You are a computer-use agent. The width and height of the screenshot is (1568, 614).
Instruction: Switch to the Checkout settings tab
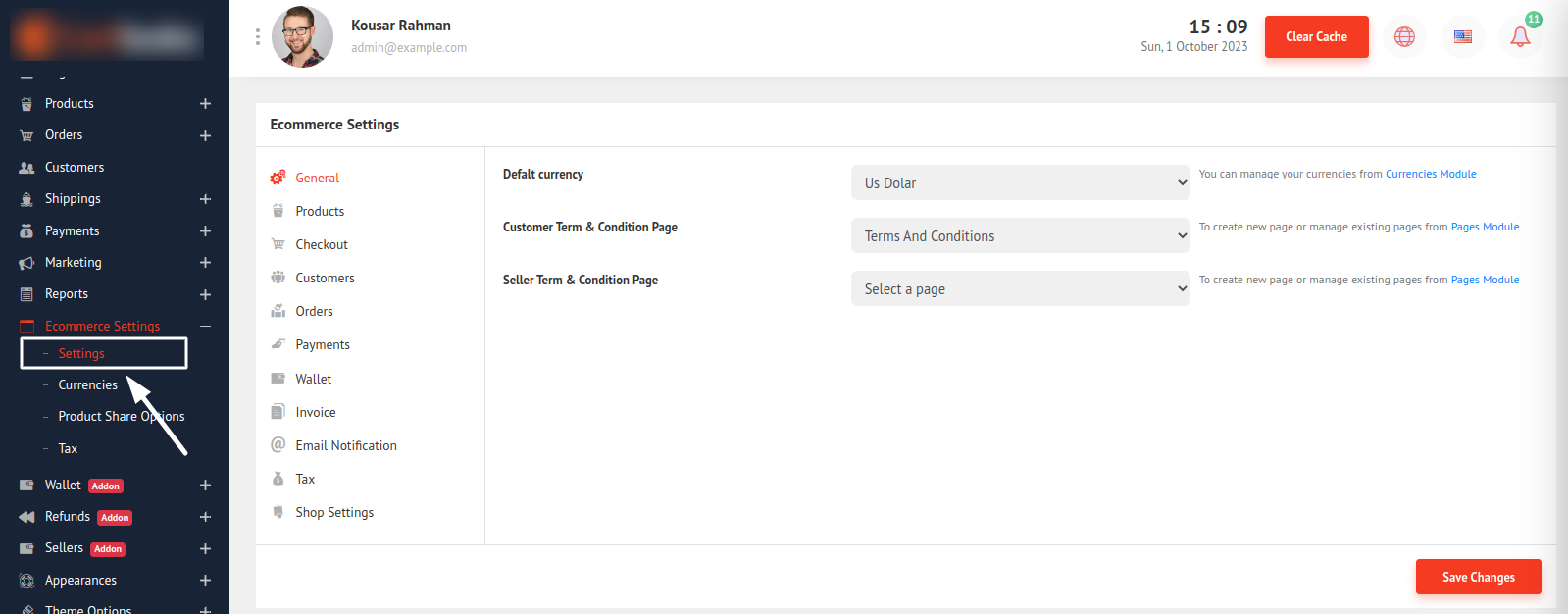[322, 244]
